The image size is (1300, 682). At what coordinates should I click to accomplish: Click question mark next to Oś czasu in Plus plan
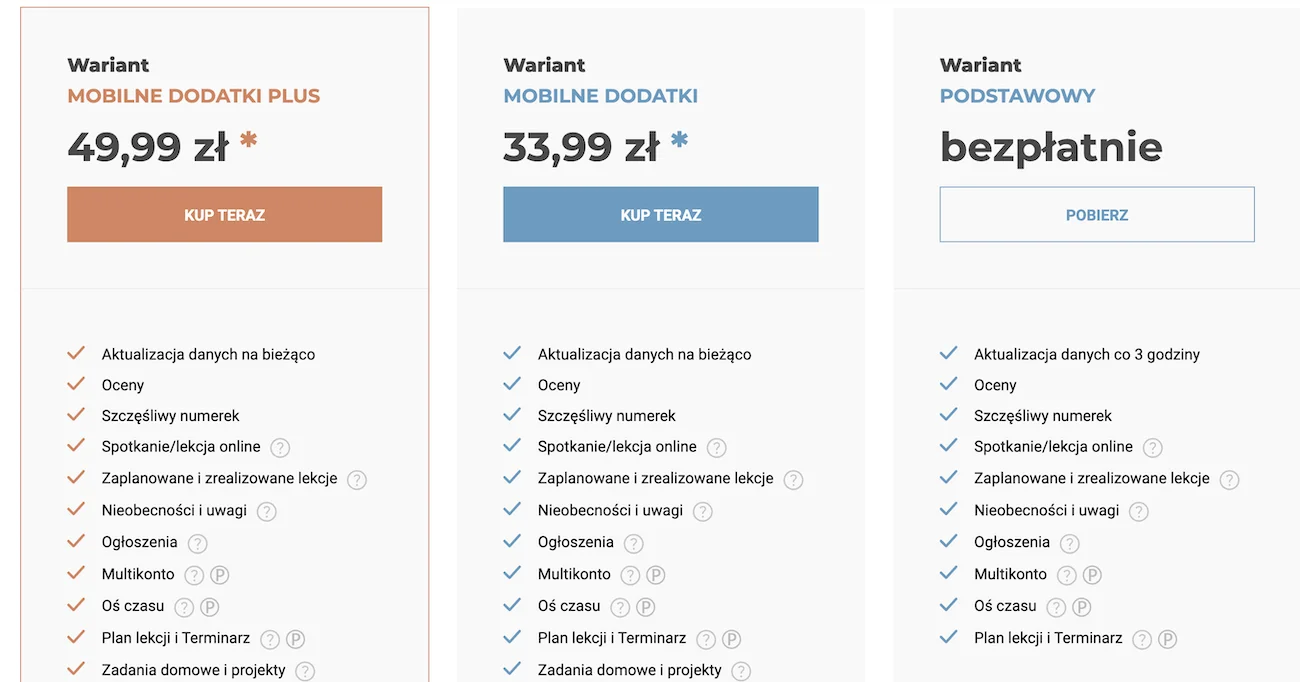point(184,607)
